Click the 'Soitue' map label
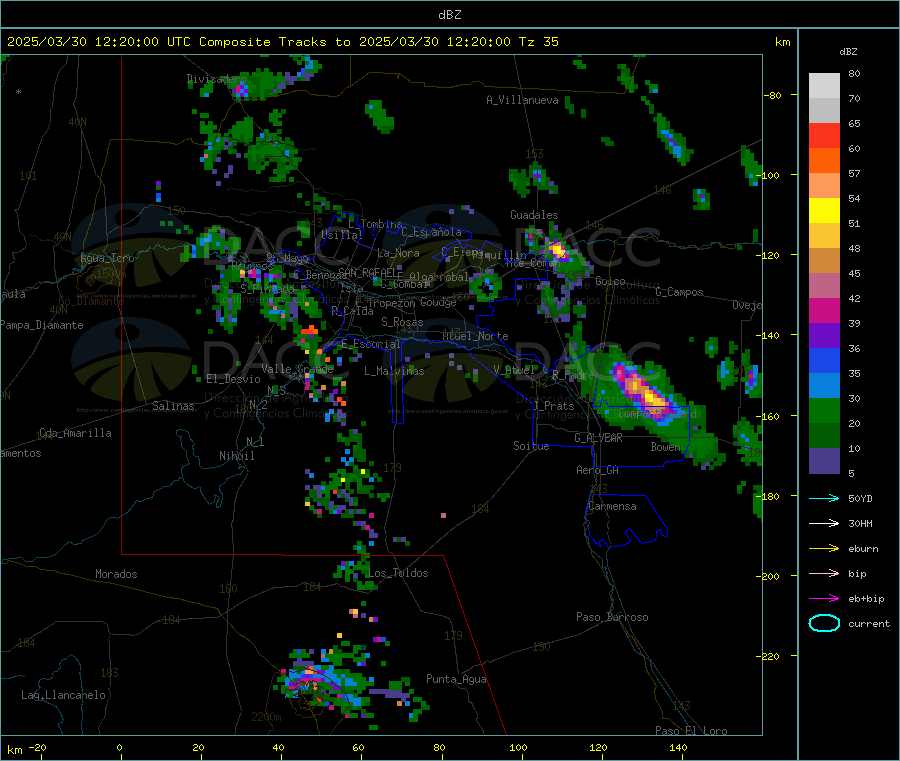This screenshot has width=900, height=761. tap(531, 445)
